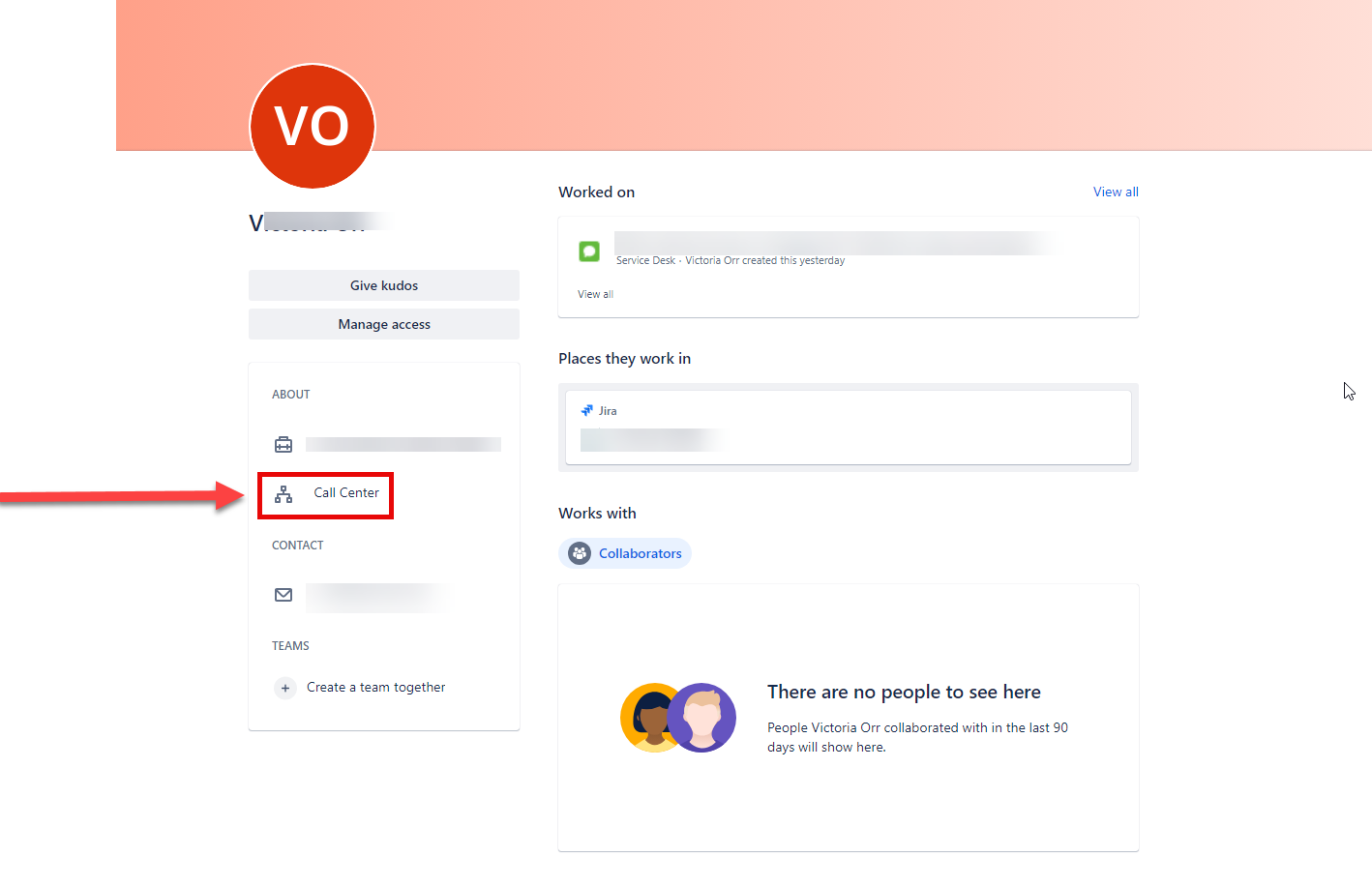Click the Collaborators group icon
Screen dimensions: 1372x886
(580, 553)
